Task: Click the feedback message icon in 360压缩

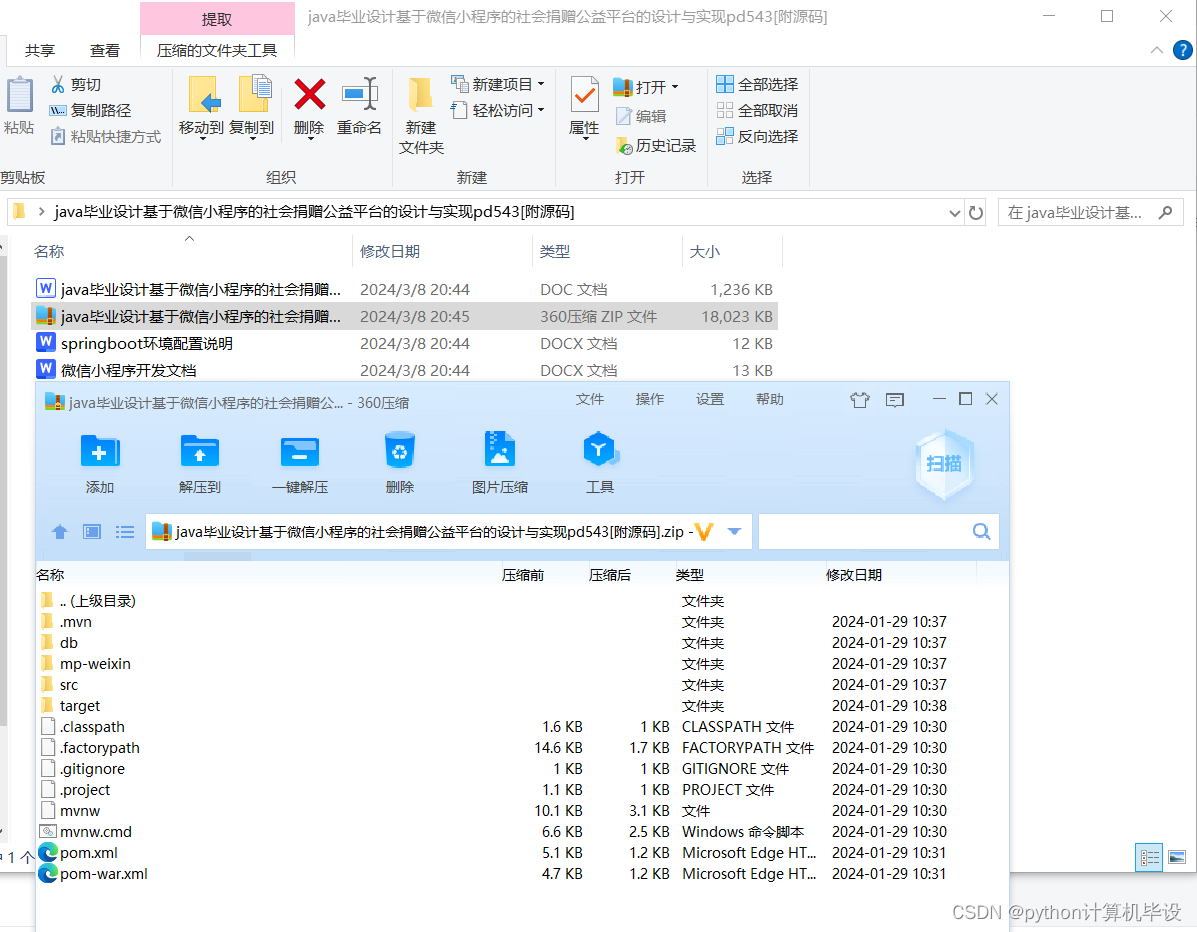Action: [895, 399]
